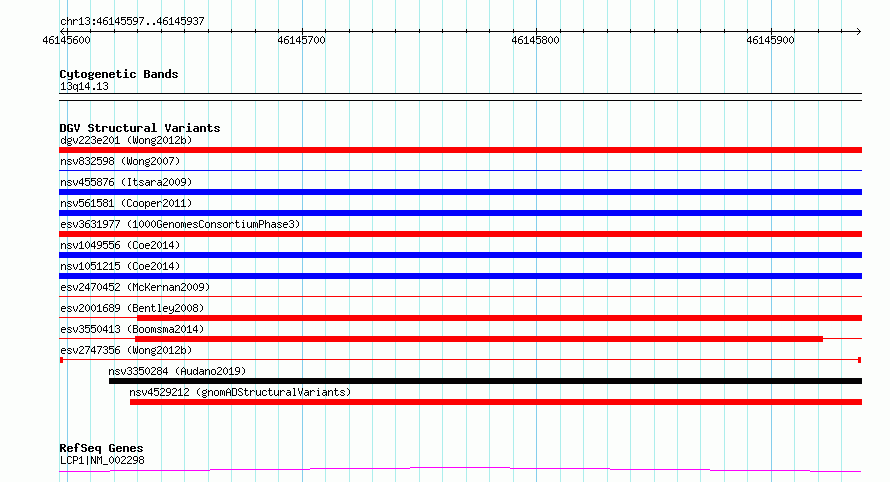Select variant label nsv561581 (Cooper2011)
This screenshot has height=482, width=890.
pos(126,203)
